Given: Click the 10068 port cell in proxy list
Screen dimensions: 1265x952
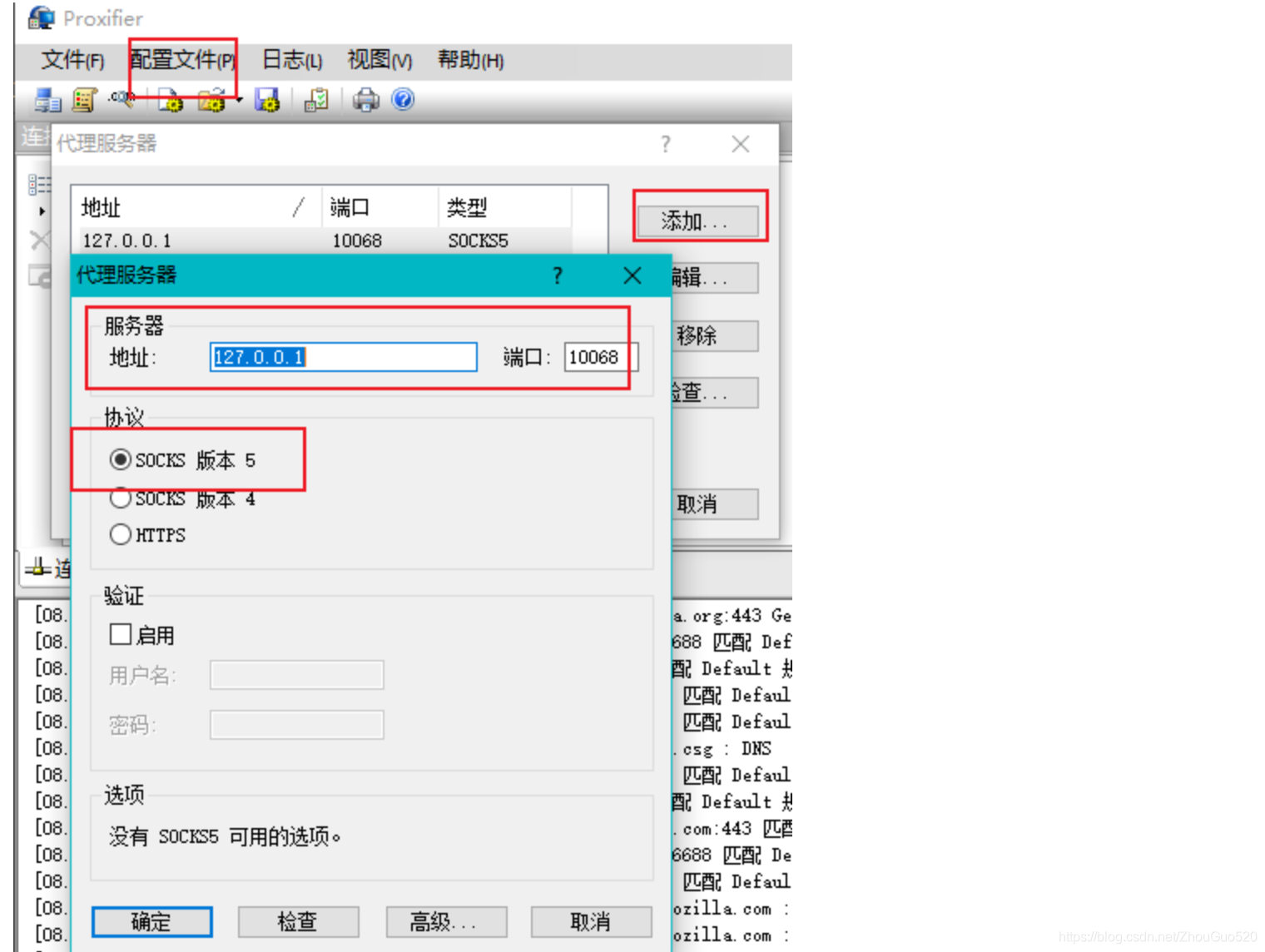Looking at the screenshot, I should [x=357, y=241].
